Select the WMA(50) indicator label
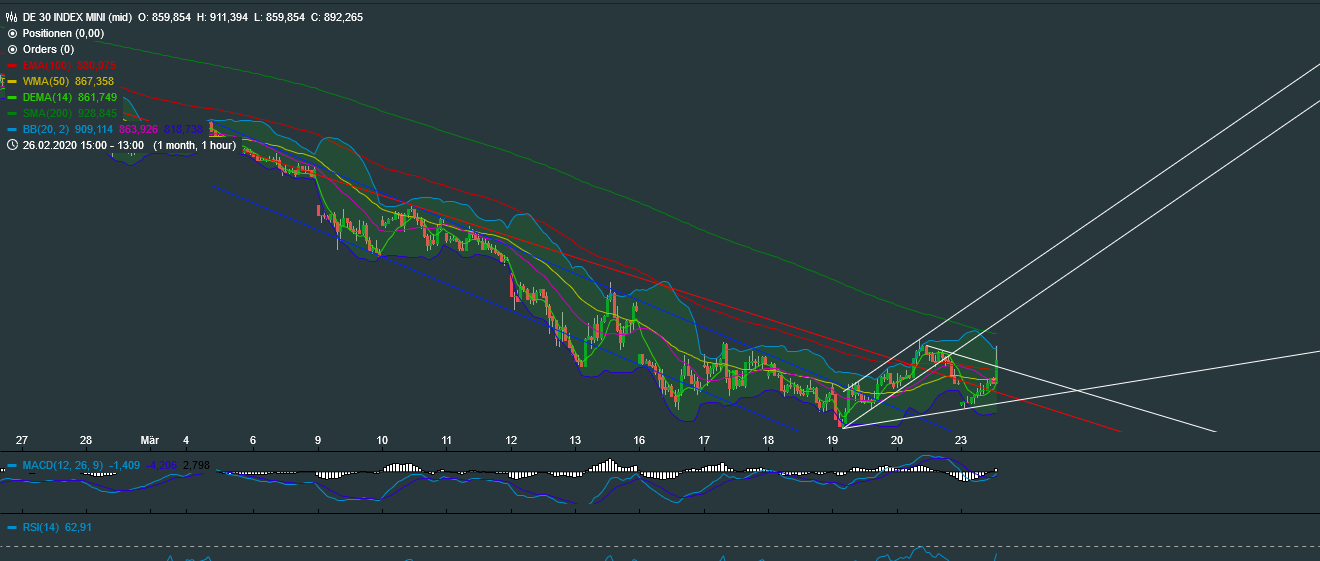 pos(46,81)
